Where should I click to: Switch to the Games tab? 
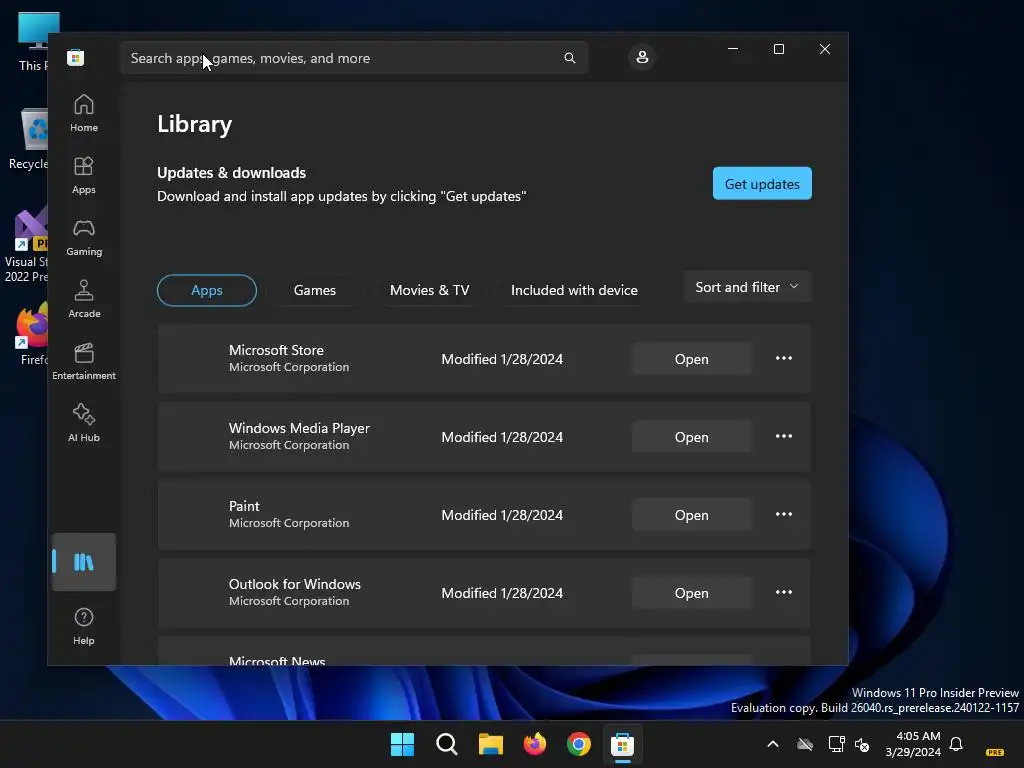click(x=315, y=290)
